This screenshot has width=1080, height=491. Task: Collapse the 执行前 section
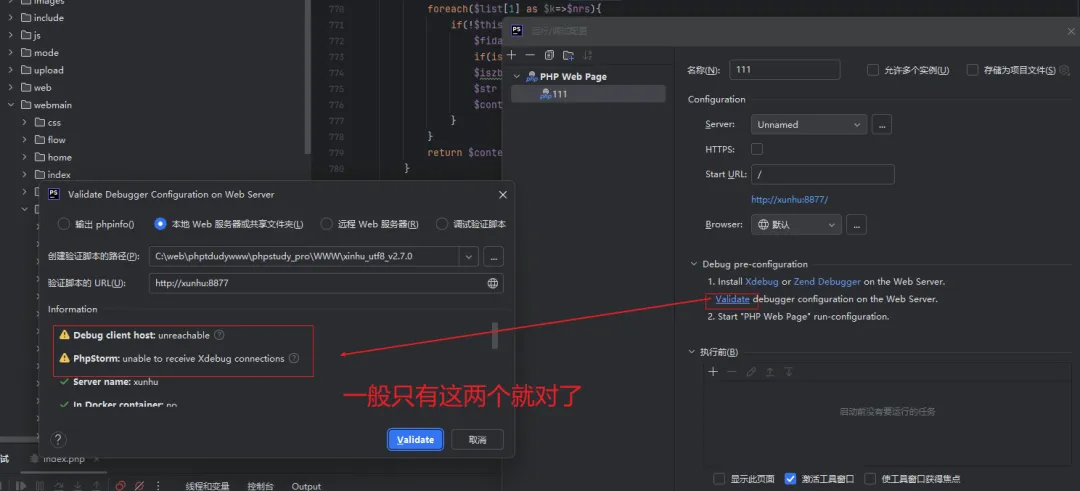(692, 352)
